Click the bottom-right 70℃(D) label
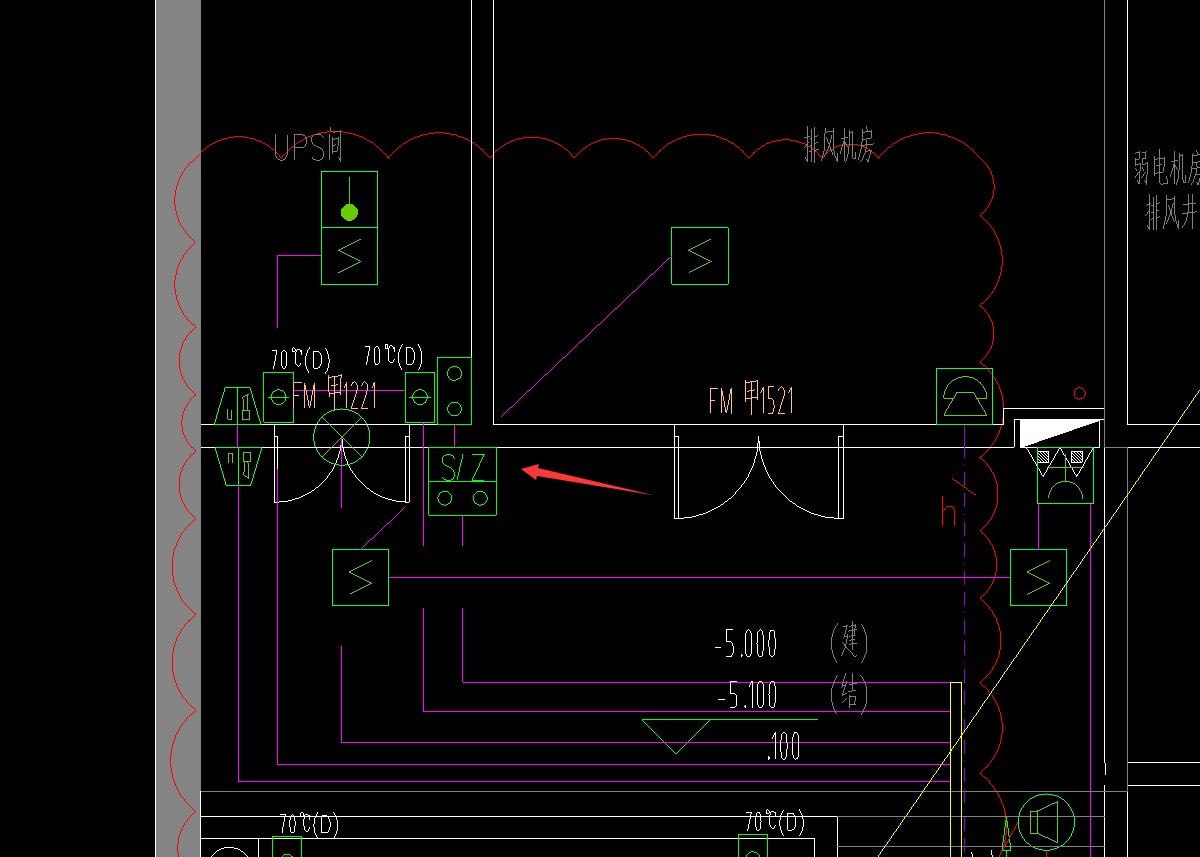This screenshot has height=857, width=1200. pos(775,823)
